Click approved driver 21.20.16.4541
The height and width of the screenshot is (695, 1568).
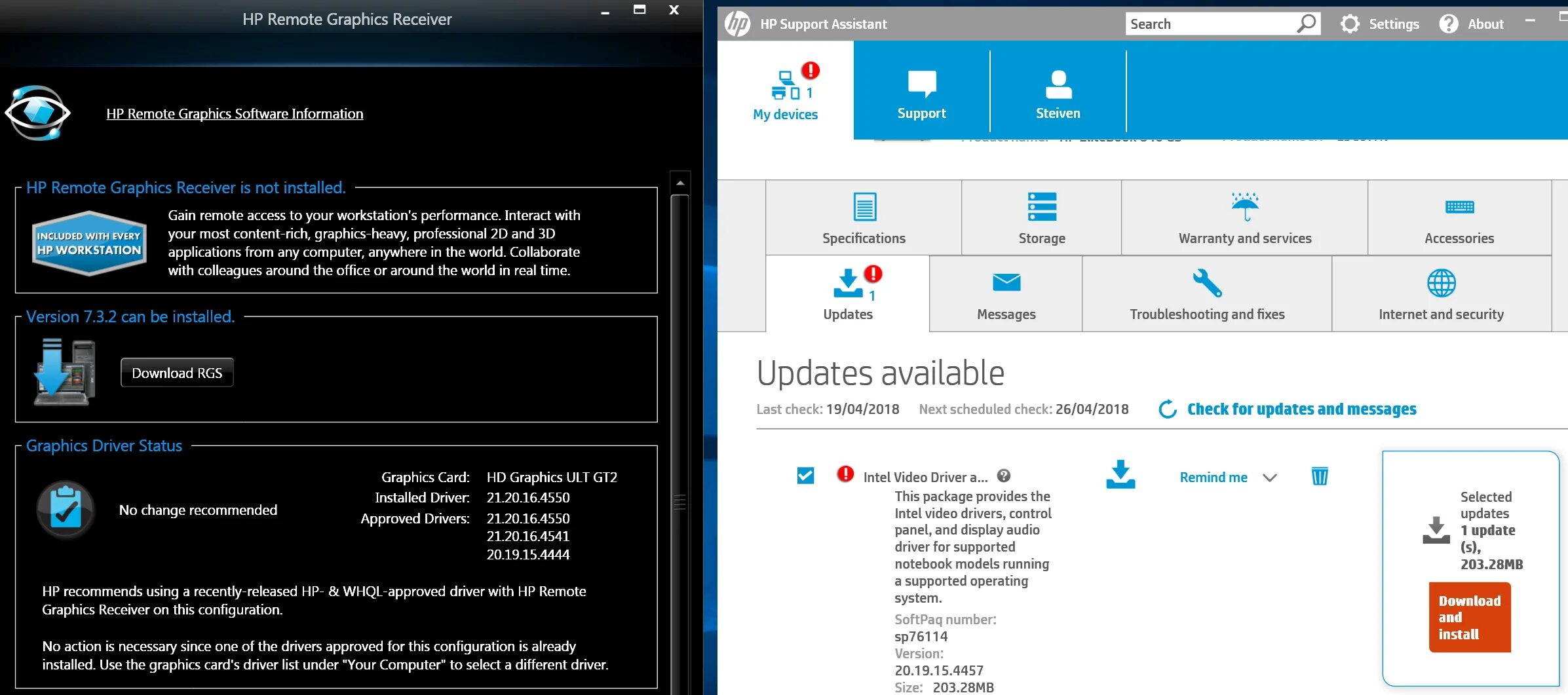pos(528,536)
